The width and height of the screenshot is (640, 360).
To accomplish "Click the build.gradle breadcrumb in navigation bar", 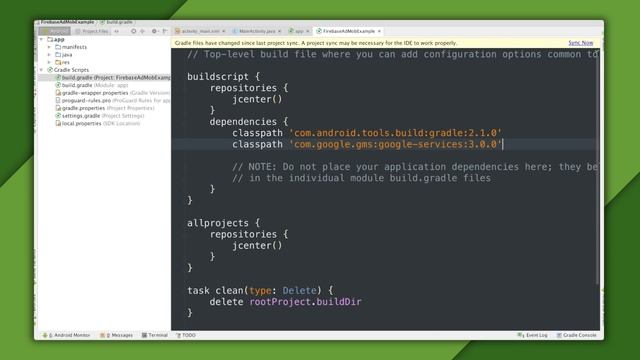I will tap(117, 22).
